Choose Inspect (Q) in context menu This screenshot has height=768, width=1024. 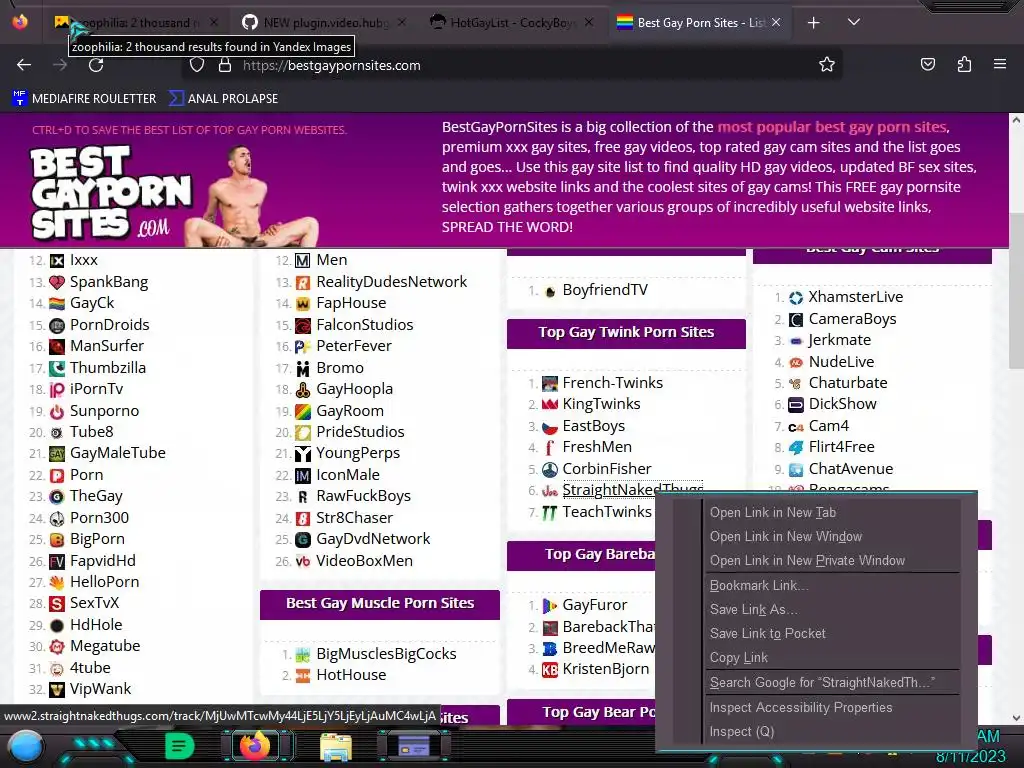pos(742,732)
